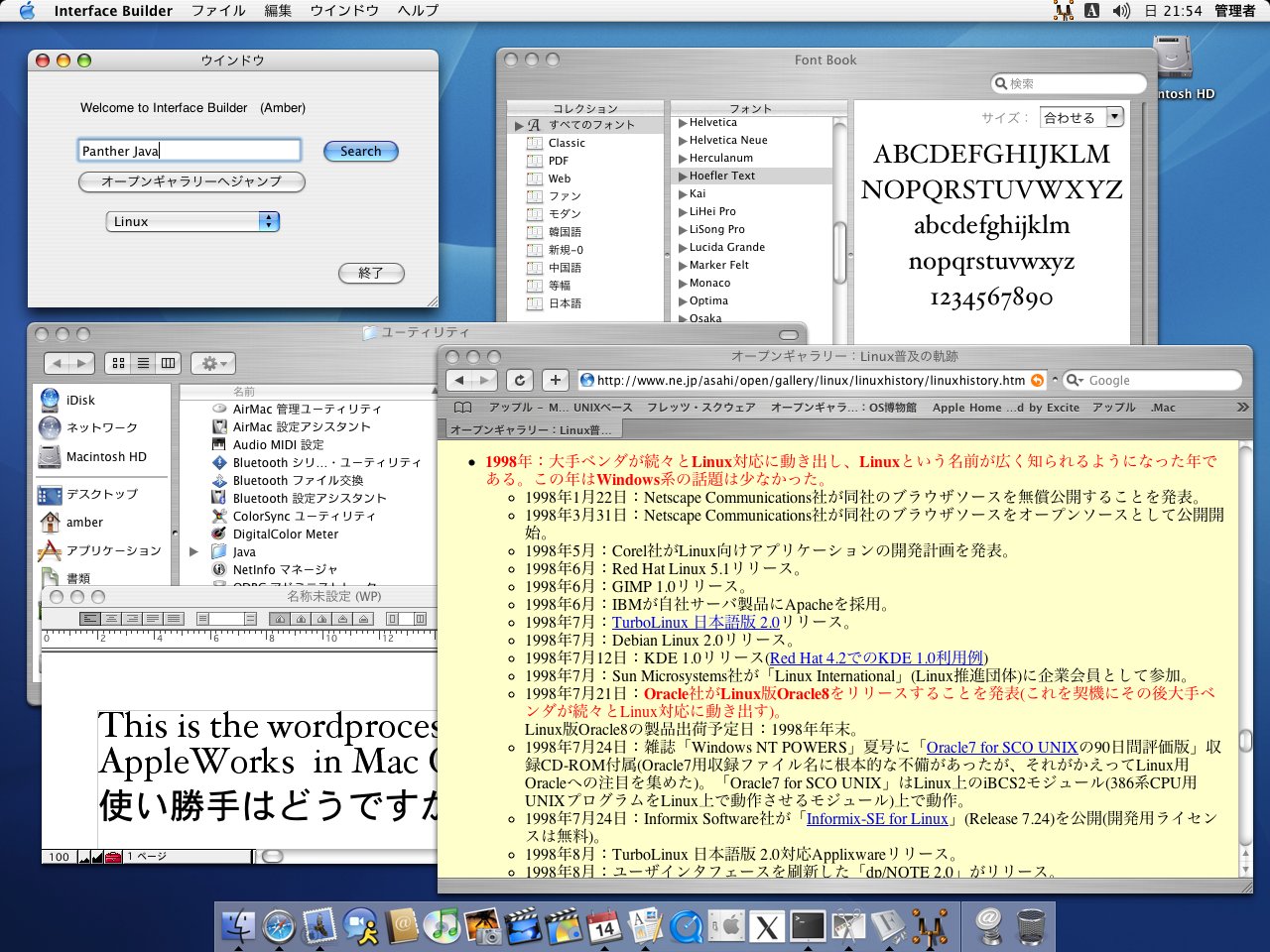Click the volume icon in menu bar
Screen dimensions: 1270x952
(1121, 11)
